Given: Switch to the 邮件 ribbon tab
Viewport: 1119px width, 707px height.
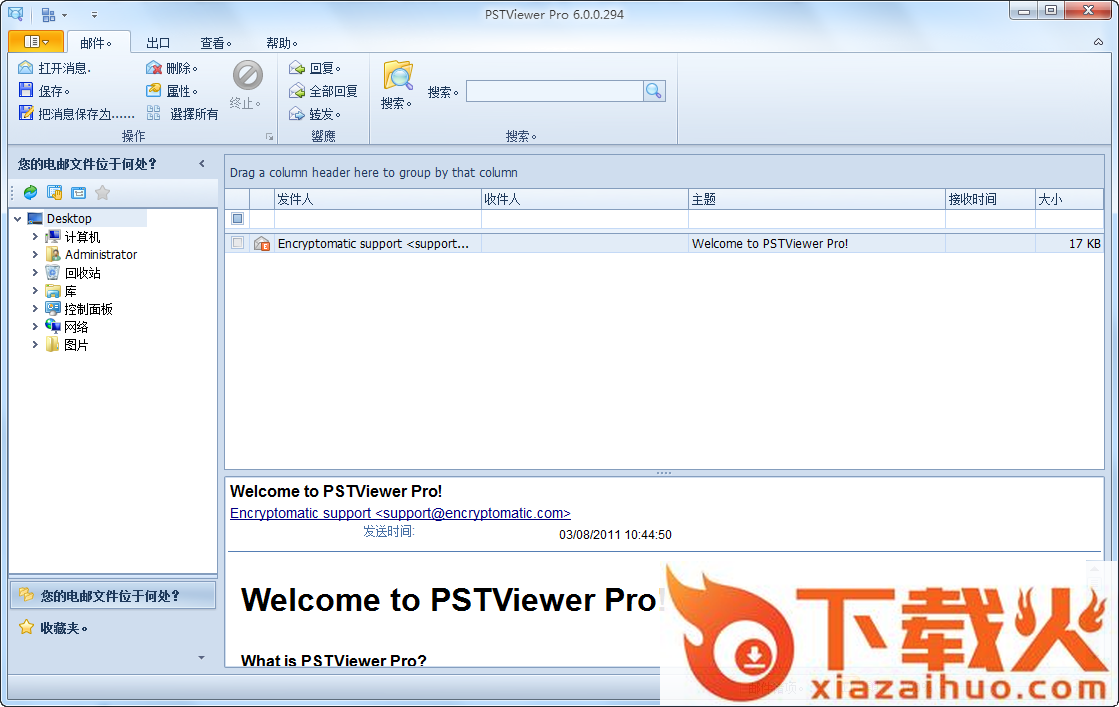Looking at the screenshot, I should point(98,43).
